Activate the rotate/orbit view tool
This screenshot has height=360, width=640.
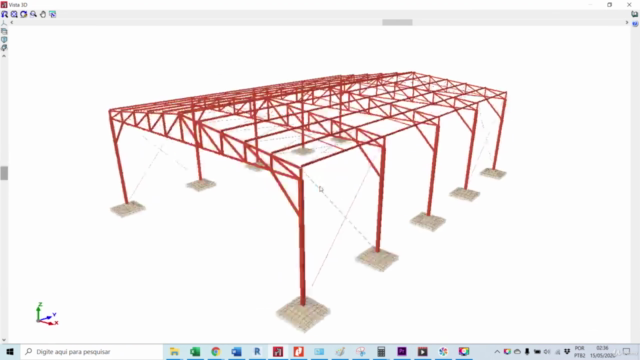pos(24,14)
